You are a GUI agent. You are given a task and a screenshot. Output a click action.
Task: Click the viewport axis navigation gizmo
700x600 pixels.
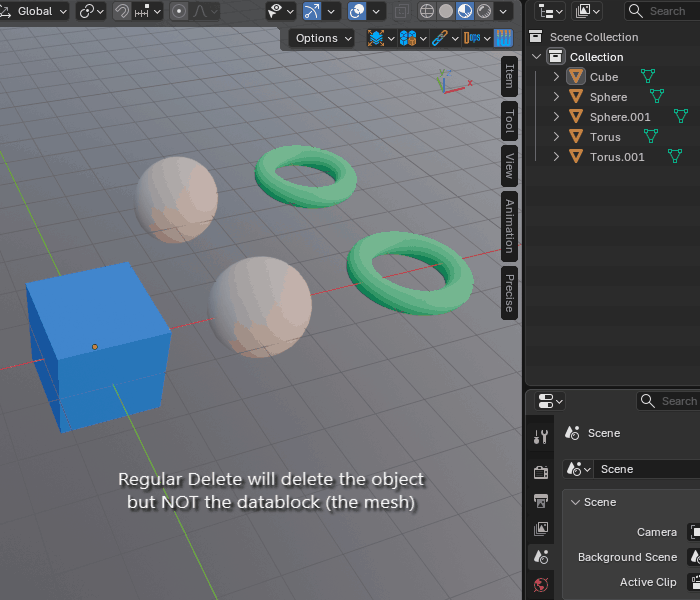tap(453, 81)
